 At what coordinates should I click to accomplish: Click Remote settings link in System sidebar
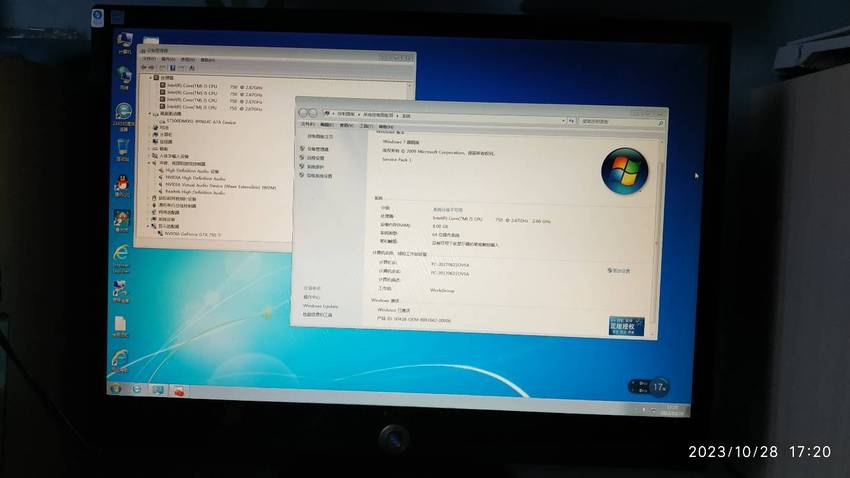click(315, 158)
